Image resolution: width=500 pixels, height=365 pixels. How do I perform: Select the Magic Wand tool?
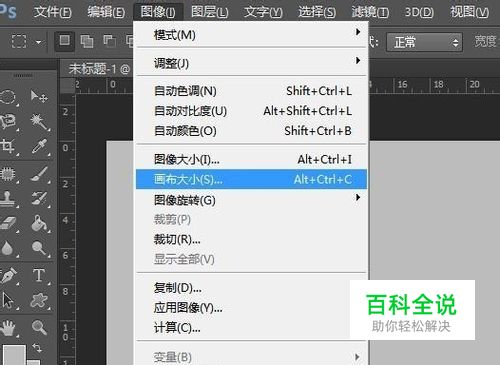pyautogui.click(x=40, y=122)
